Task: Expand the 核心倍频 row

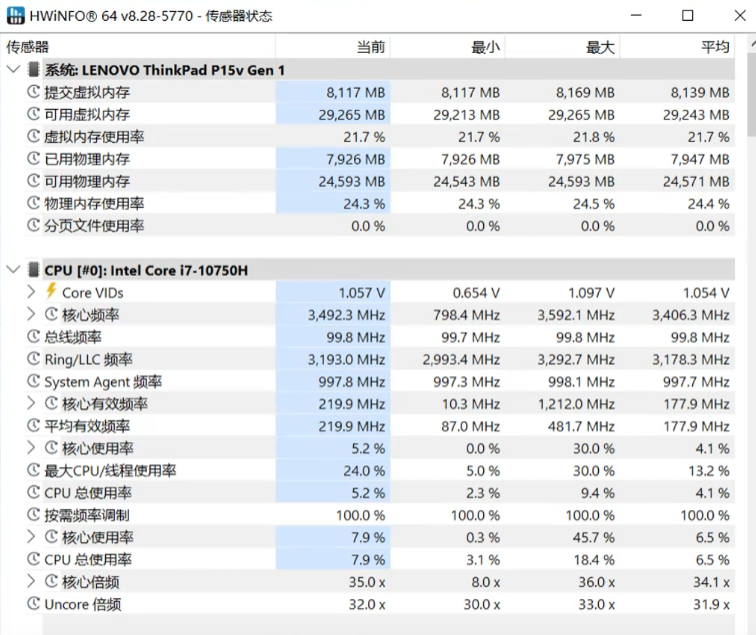Action: click(x=31, y=581)
